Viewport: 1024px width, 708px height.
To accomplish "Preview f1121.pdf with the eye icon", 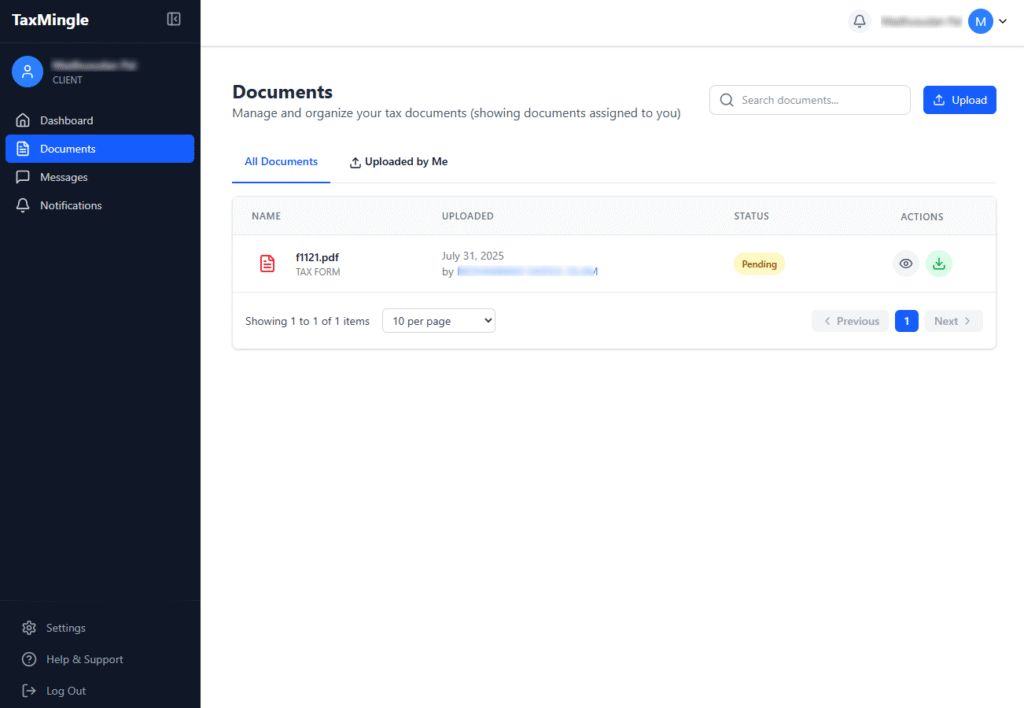I will [906, 264].
